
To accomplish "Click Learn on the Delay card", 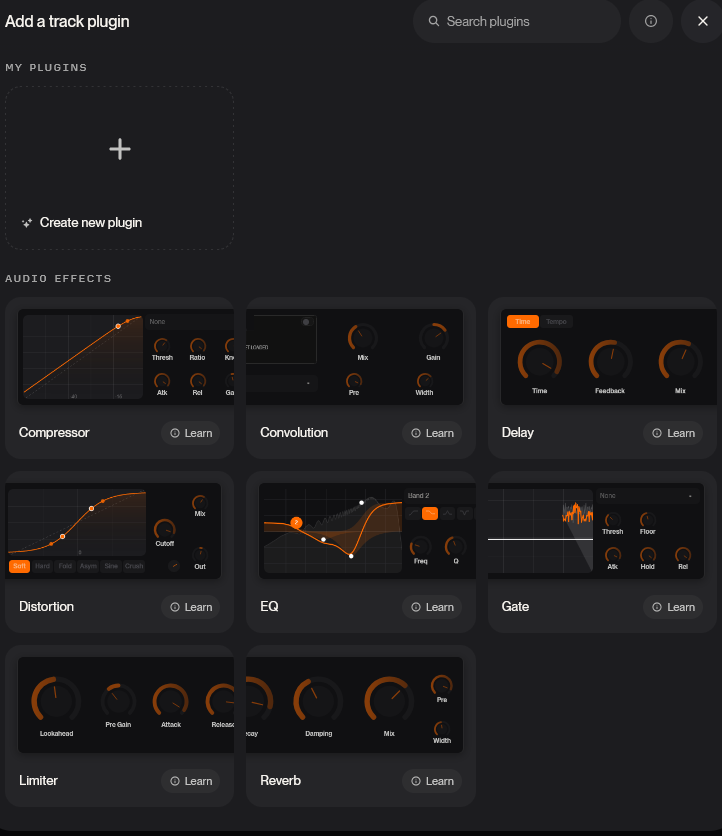I will 673,433.
